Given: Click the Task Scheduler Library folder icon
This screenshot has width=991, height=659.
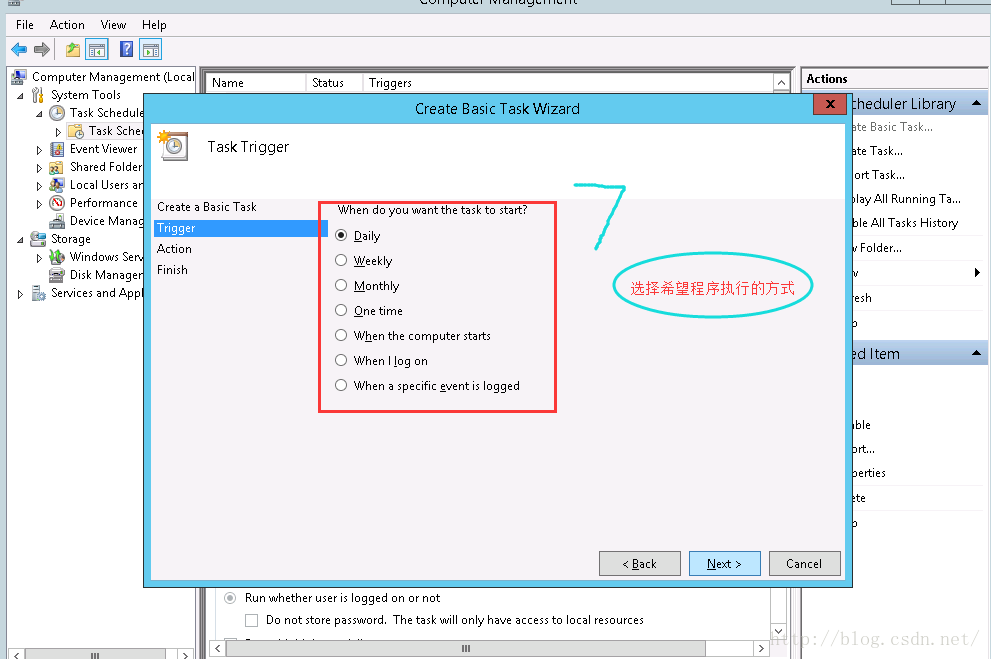Looking at the screenshot, I should click(76, 131).
